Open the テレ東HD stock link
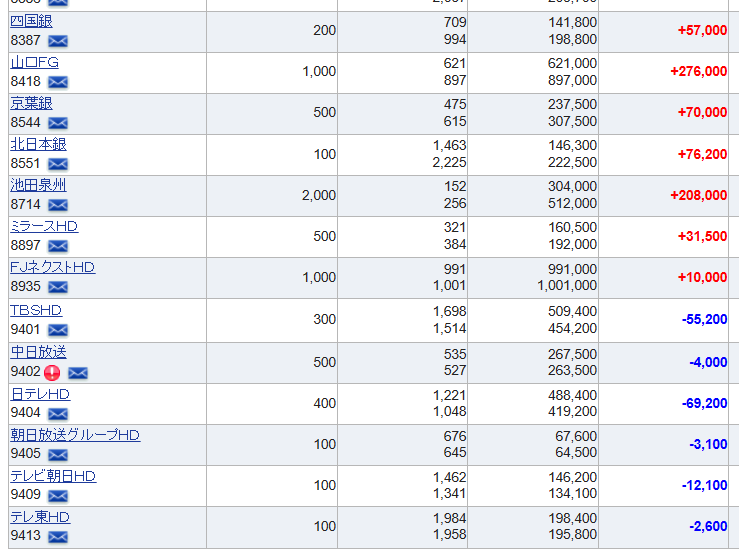The height and width of the screenshot is (560, 739). 41,517
